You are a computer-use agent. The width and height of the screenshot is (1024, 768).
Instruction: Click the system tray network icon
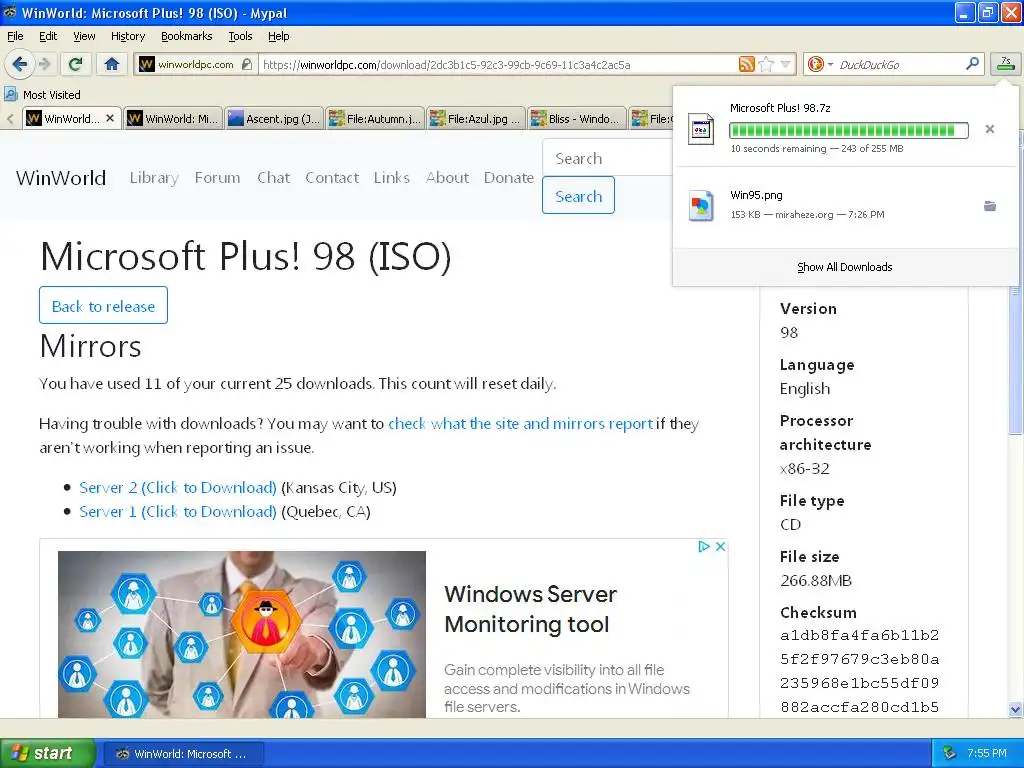point(950,753)
